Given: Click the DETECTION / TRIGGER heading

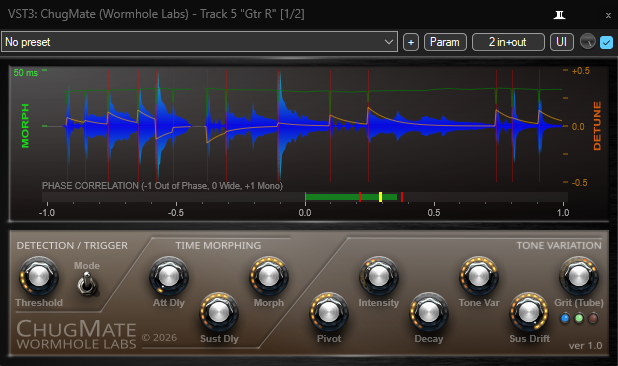Looking at the screenshot, I should tap(72, 245).
